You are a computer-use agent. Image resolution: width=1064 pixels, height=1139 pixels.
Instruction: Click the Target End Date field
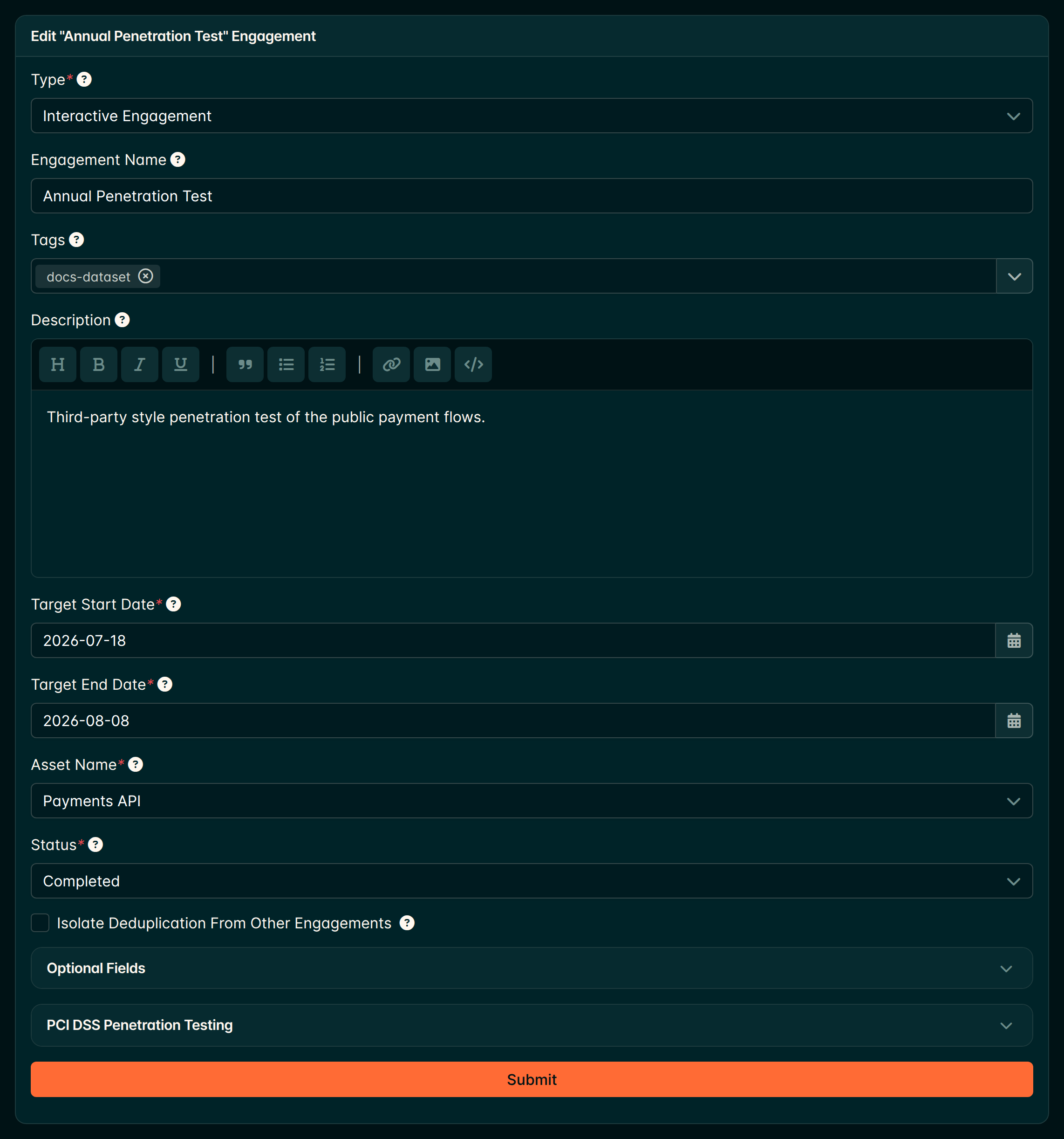tap(513, 721)
